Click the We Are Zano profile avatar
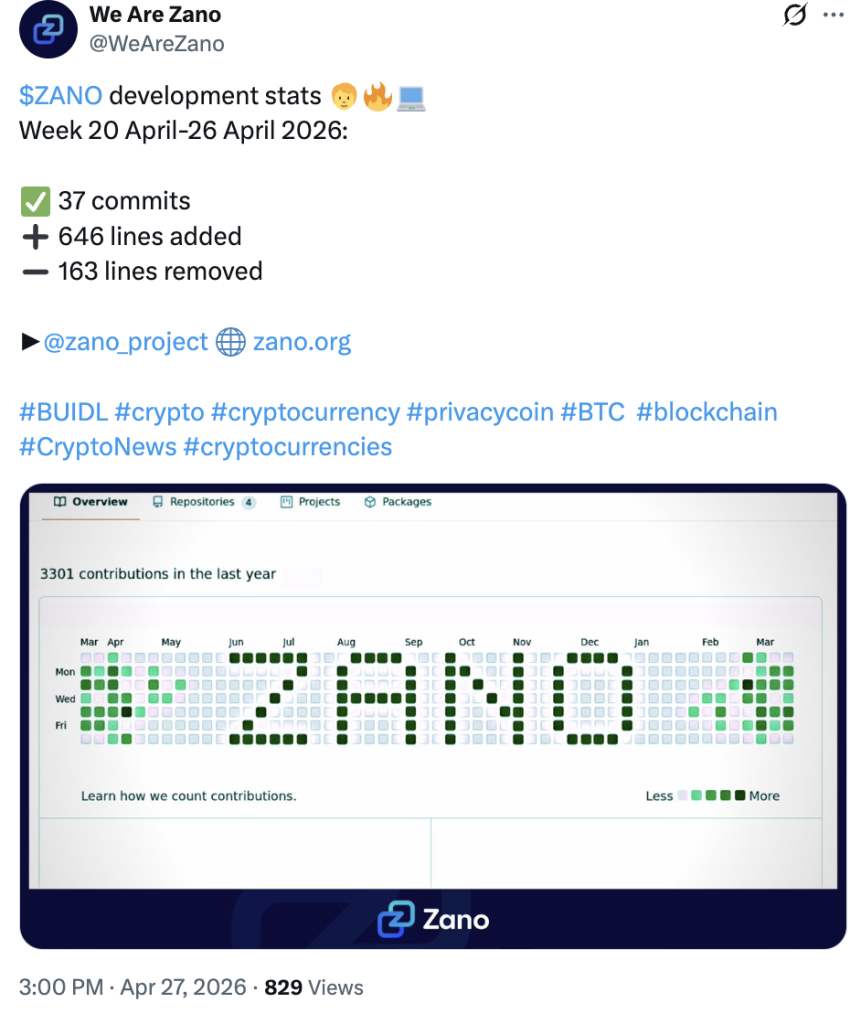 tap(48, 29)
